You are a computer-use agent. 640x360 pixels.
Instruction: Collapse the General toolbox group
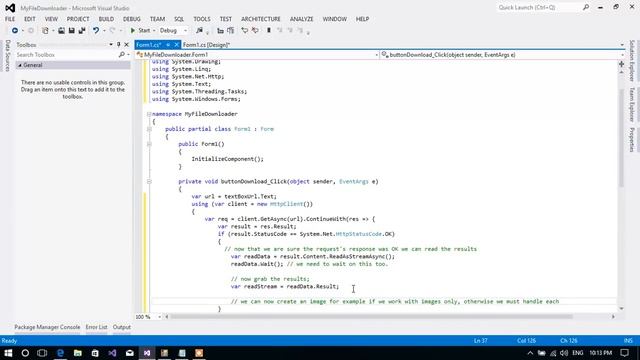coord(20,65)
